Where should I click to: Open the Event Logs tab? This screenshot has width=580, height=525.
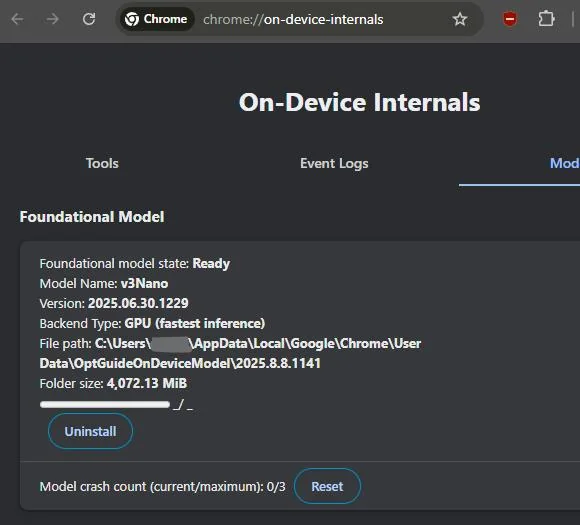click(x=334, y=163)
